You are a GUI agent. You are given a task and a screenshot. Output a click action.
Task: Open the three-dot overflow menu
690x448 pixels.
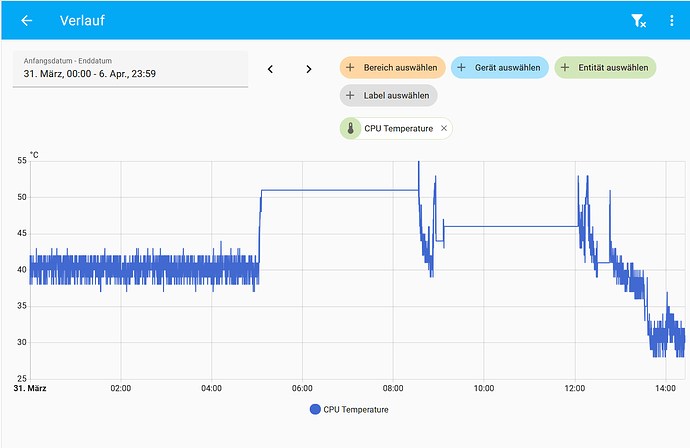pos(672,20)
